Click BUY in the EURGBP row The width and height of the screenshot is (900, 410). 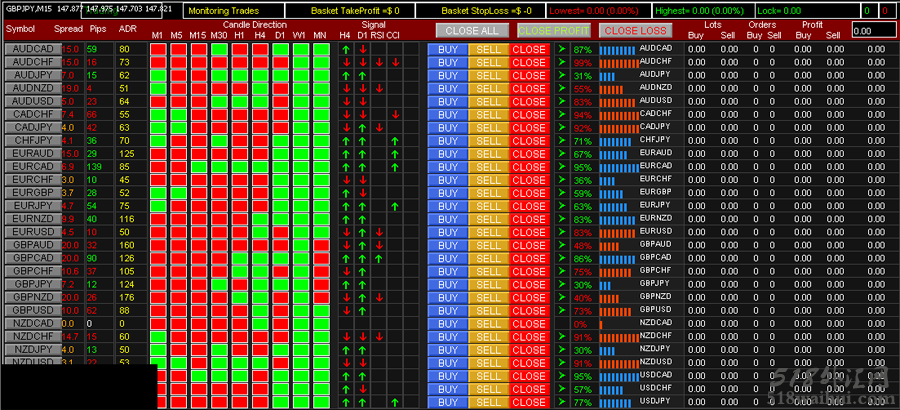[448, 193]
